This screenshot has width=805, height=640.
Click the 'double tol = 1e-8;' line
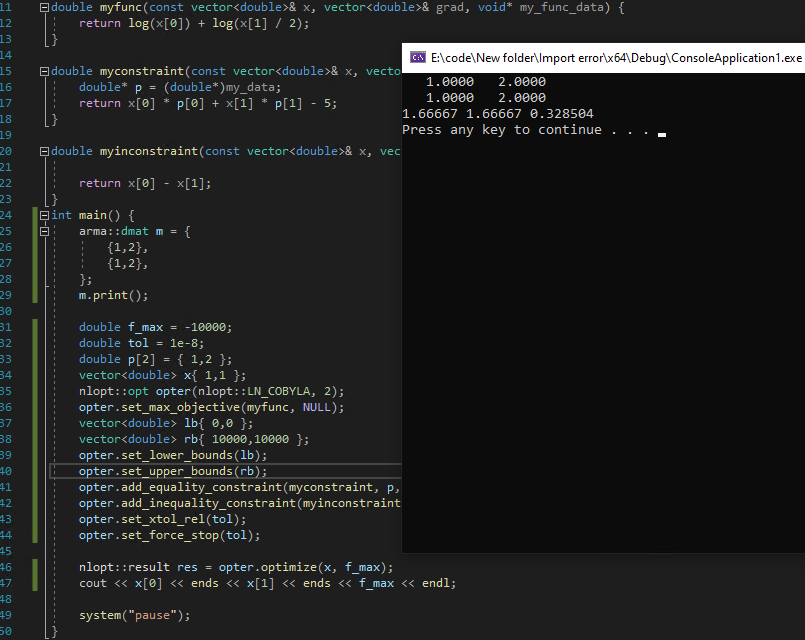click(141, 343)
